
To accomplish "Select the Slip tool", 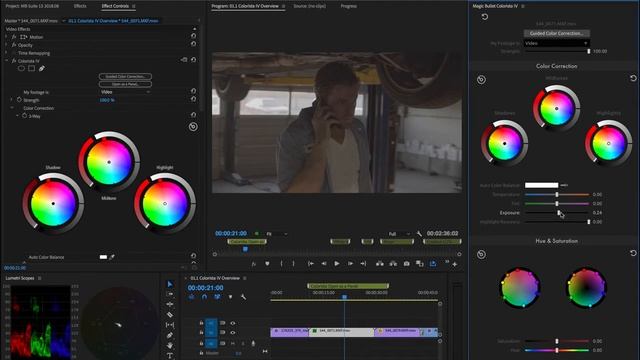I will 170,325.
